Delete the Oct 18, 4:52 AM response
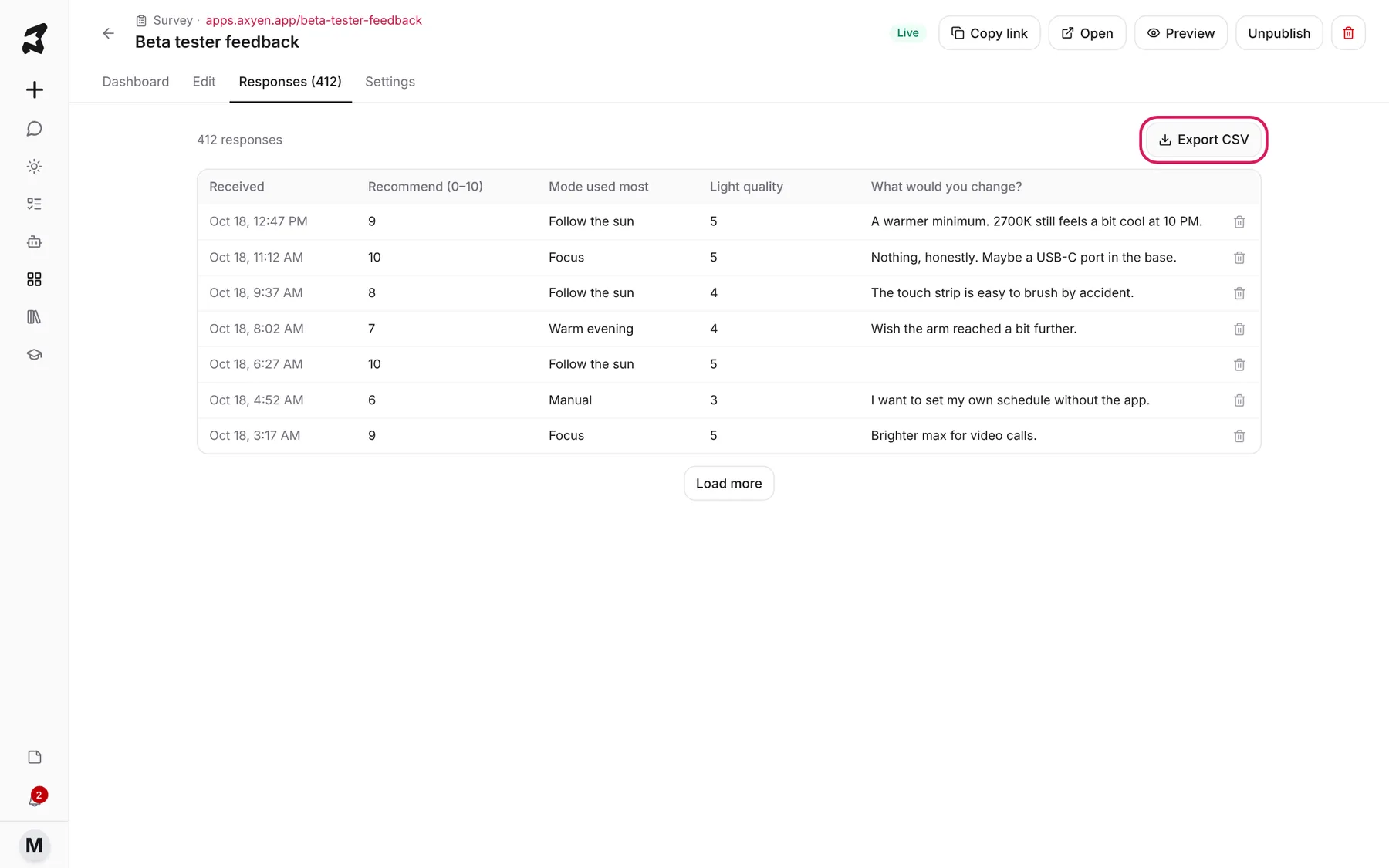This screenshot has width=1389, height=868. 1239,400
